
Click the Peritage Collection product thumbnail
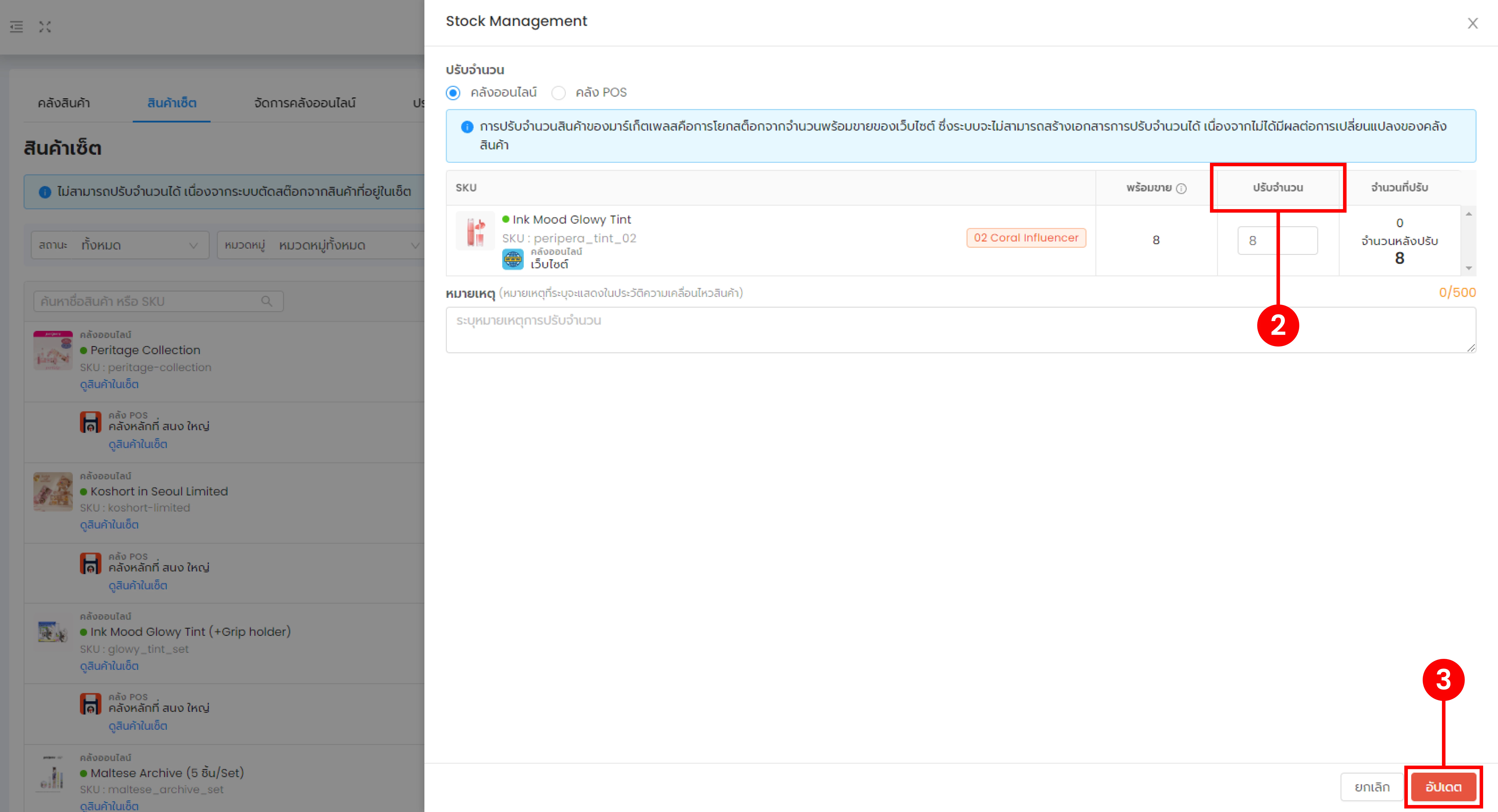[53, 350]
